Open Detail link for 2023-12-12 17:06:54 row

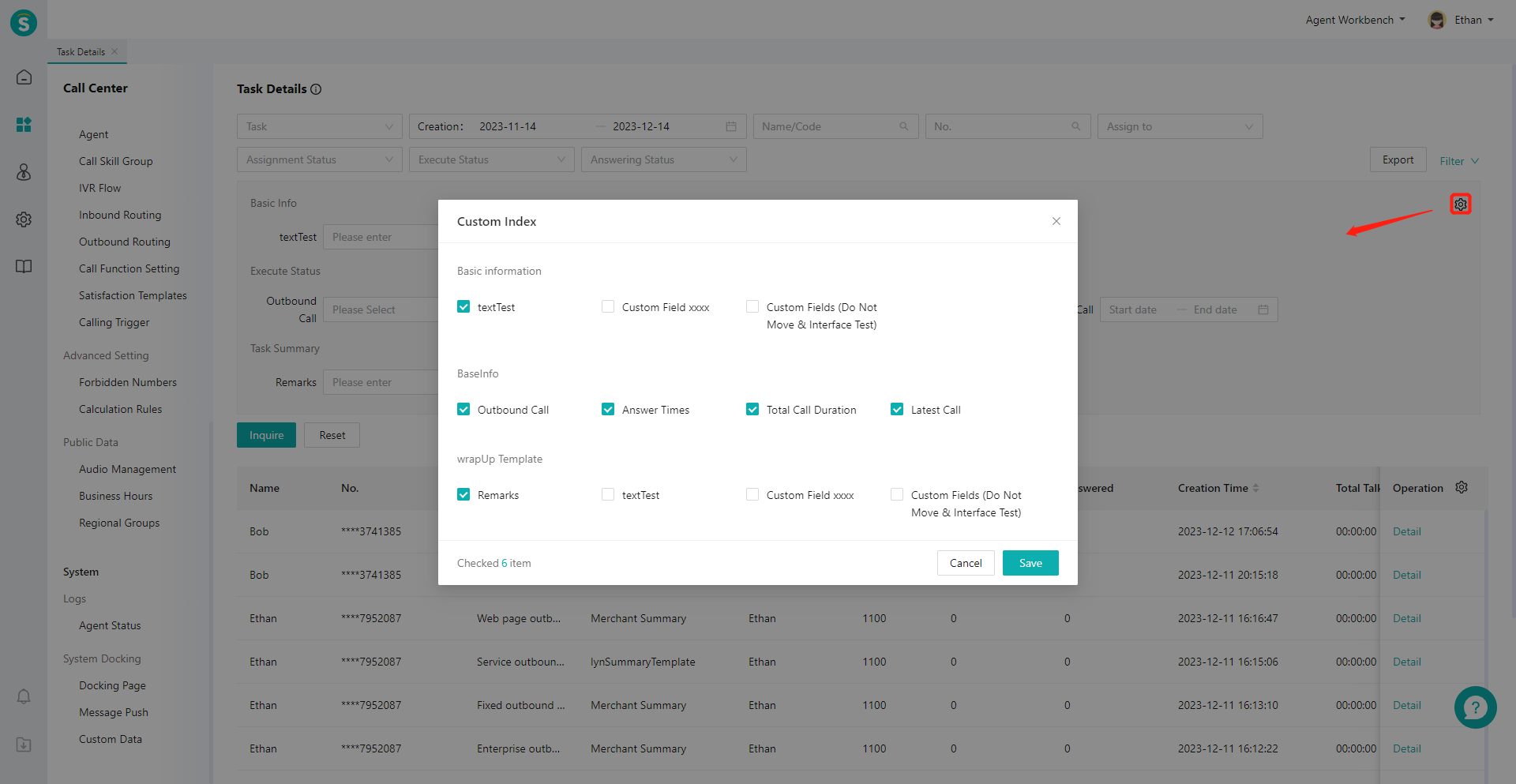point(1407,531)
